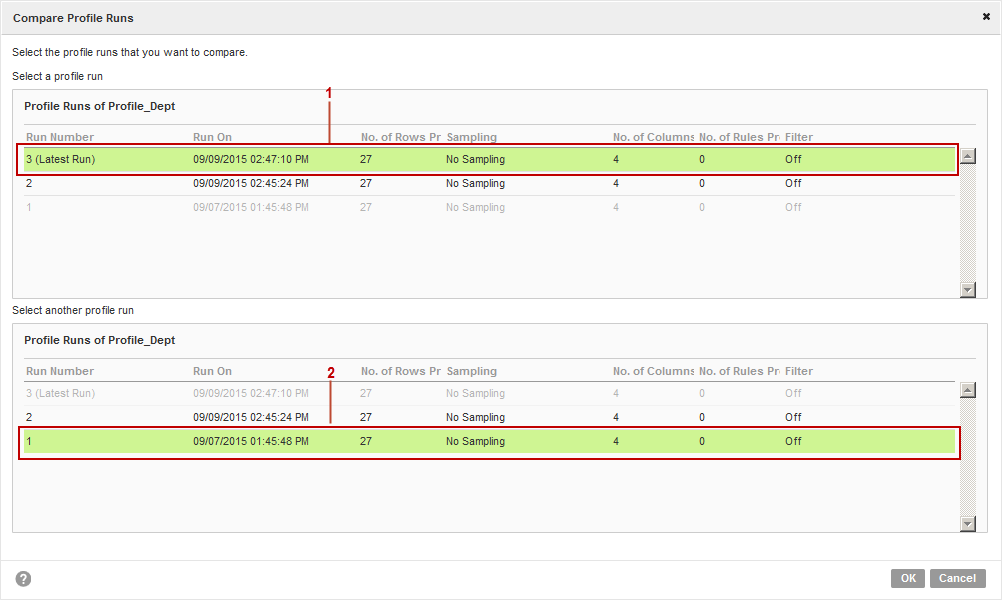This screenshot has height=600, width=1002.
Task: Sort top list by Run On column
Action: (212, 137)
